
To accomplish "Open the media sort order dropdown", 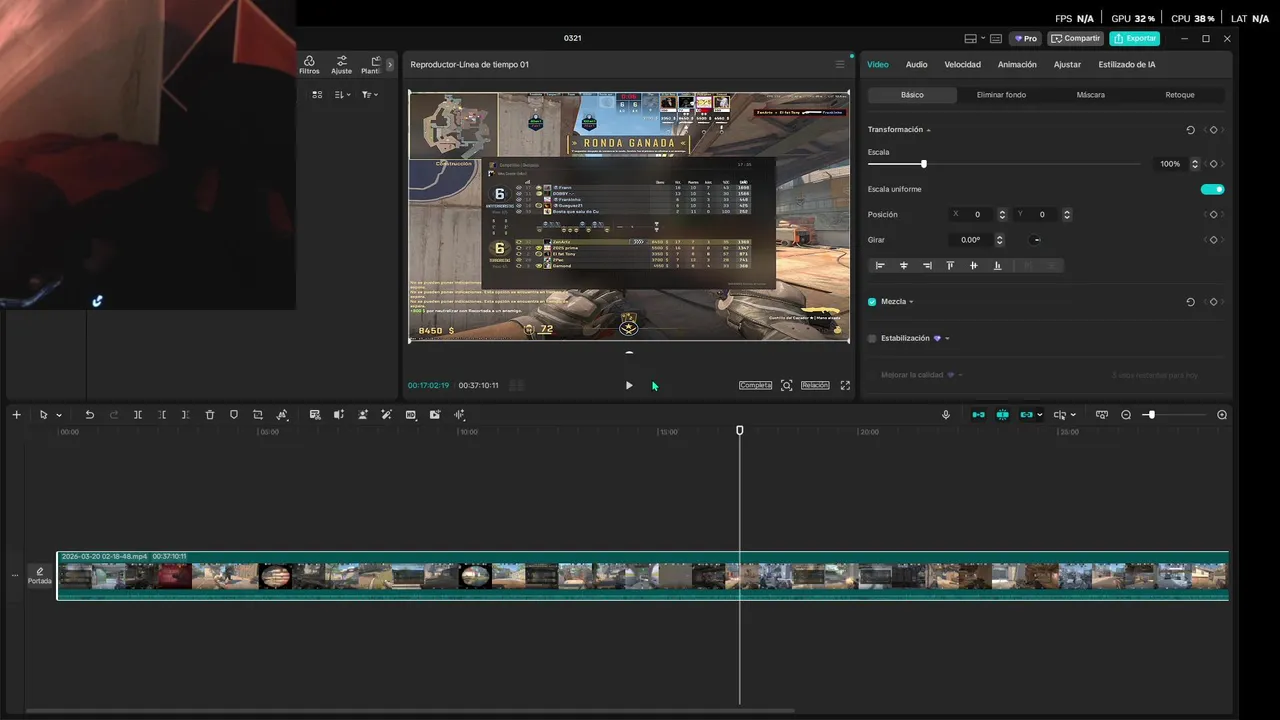I will pyautogui.click(x=342, y=95).
